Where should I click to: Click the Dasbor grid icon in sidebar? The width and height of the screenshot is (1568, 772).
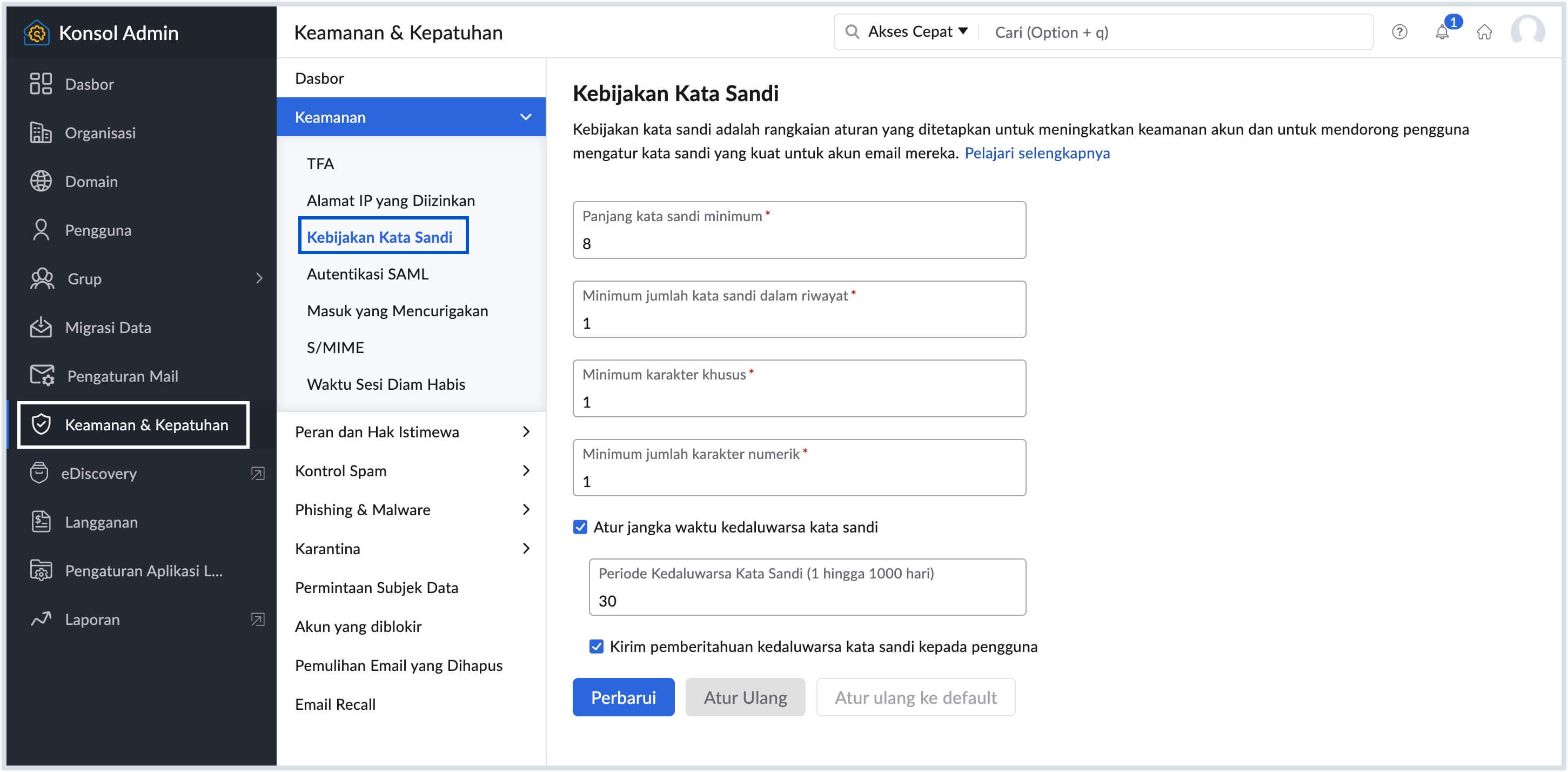tap(41, 84)
